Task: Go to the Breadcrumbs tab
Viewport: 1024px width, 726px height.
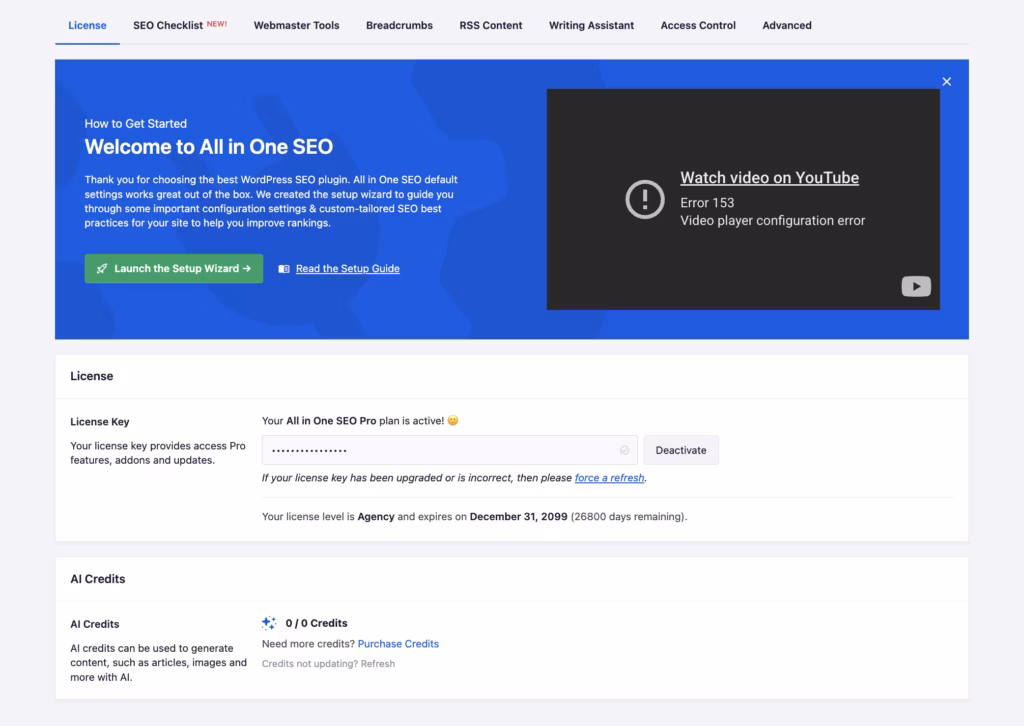Action: pyautogui.click(x=399, y=25)
